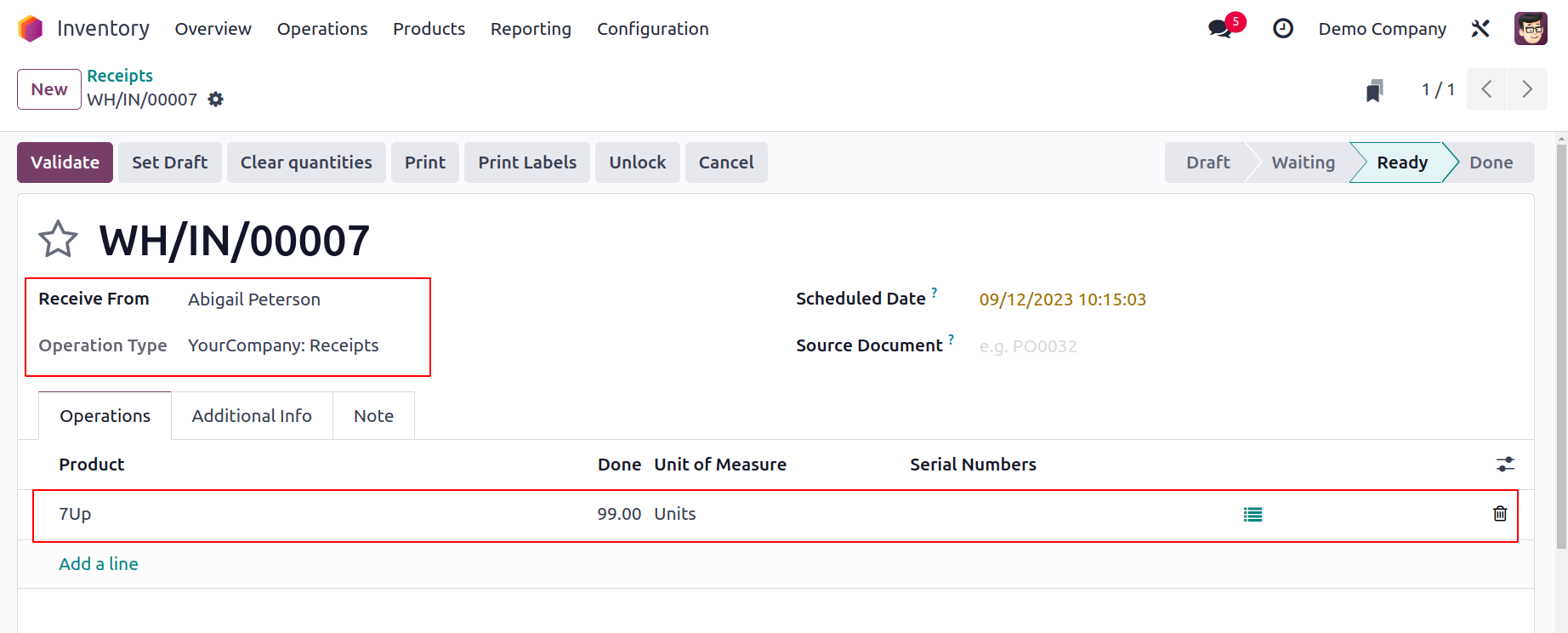Click the Unlock button
This screenshot has width=1568, height=633.
638,163
